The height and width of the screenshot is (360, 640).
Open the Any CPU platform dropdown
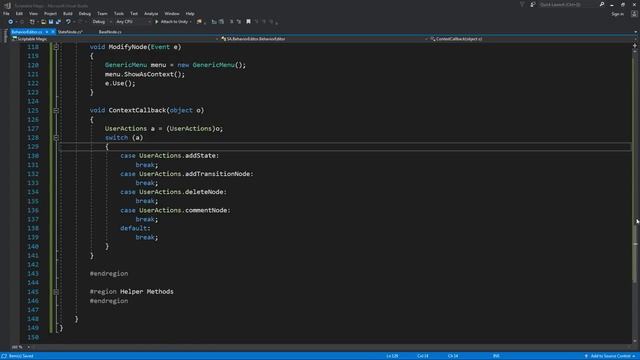(133, 22)
